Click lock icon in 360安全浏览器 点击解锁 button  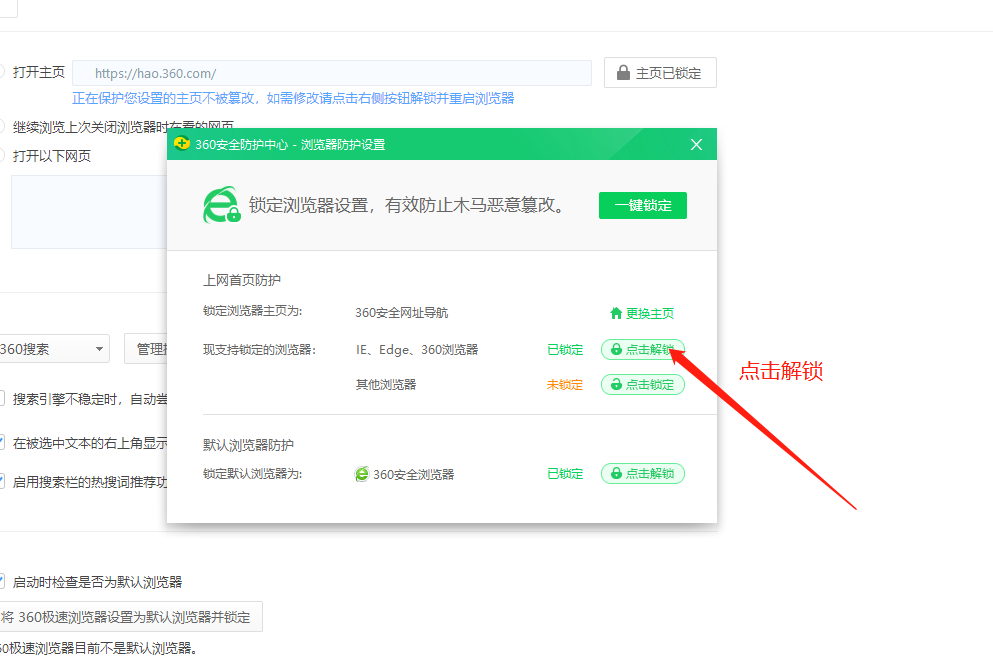tap(616, 472)
